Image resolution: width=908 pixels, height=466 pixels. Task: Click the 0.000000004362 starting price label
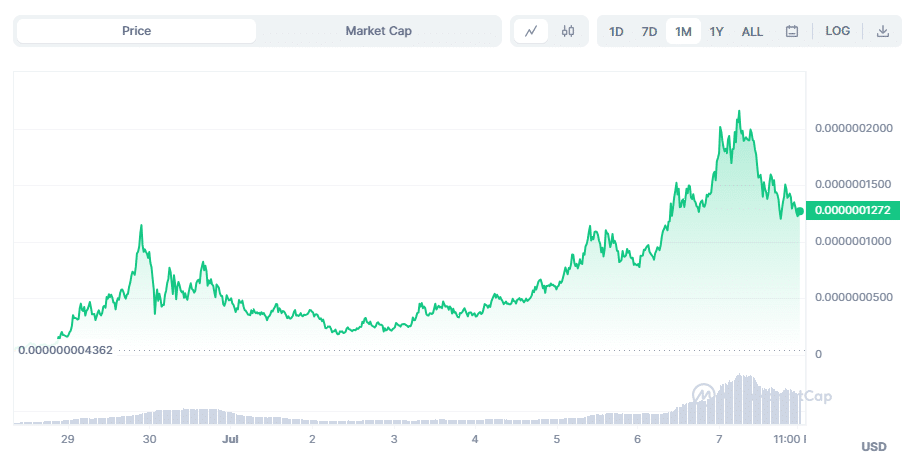[x=65, y=350]
